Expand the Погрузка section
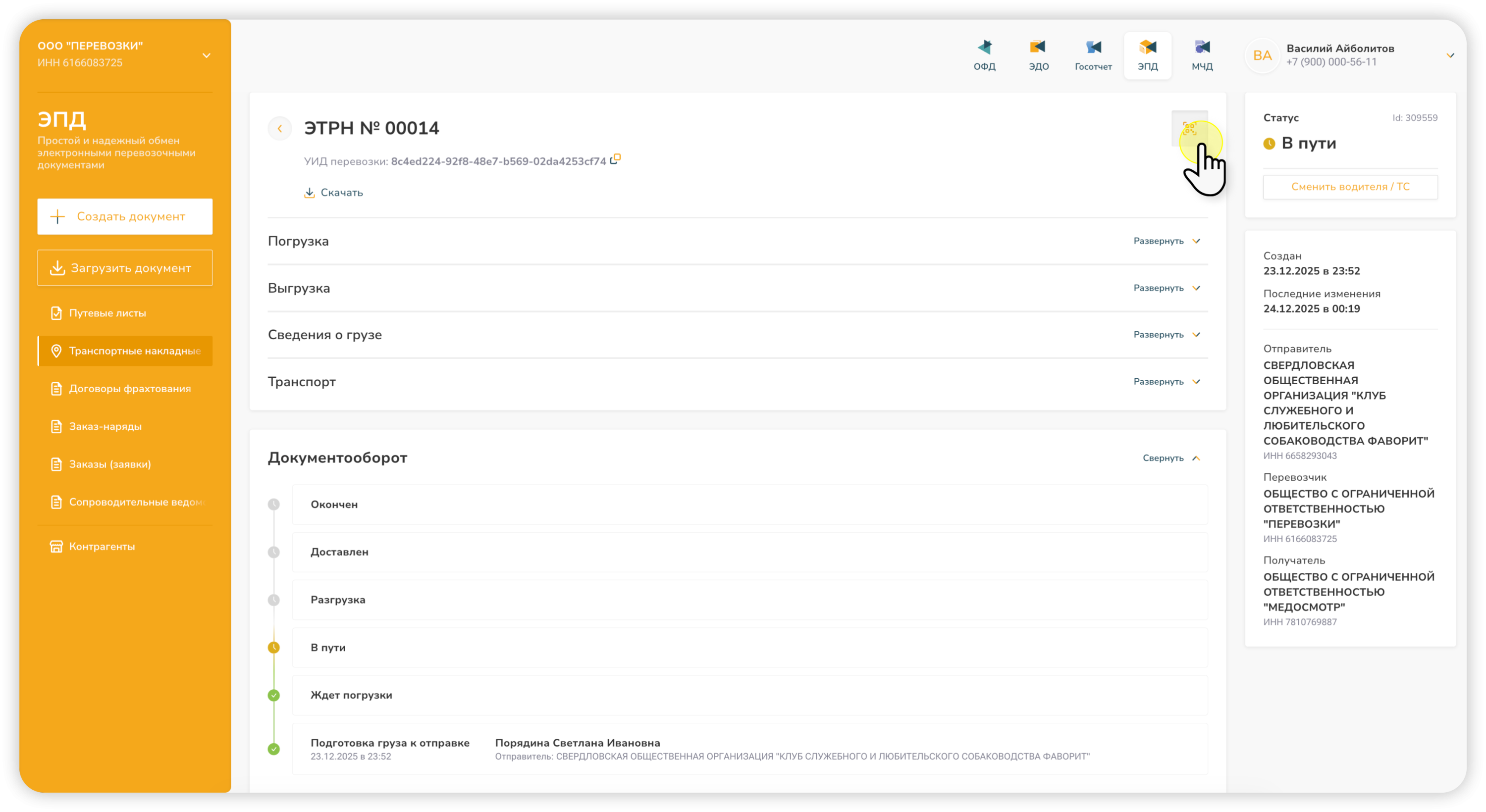Screen dimensions: 1486x812 point(1166,241)
